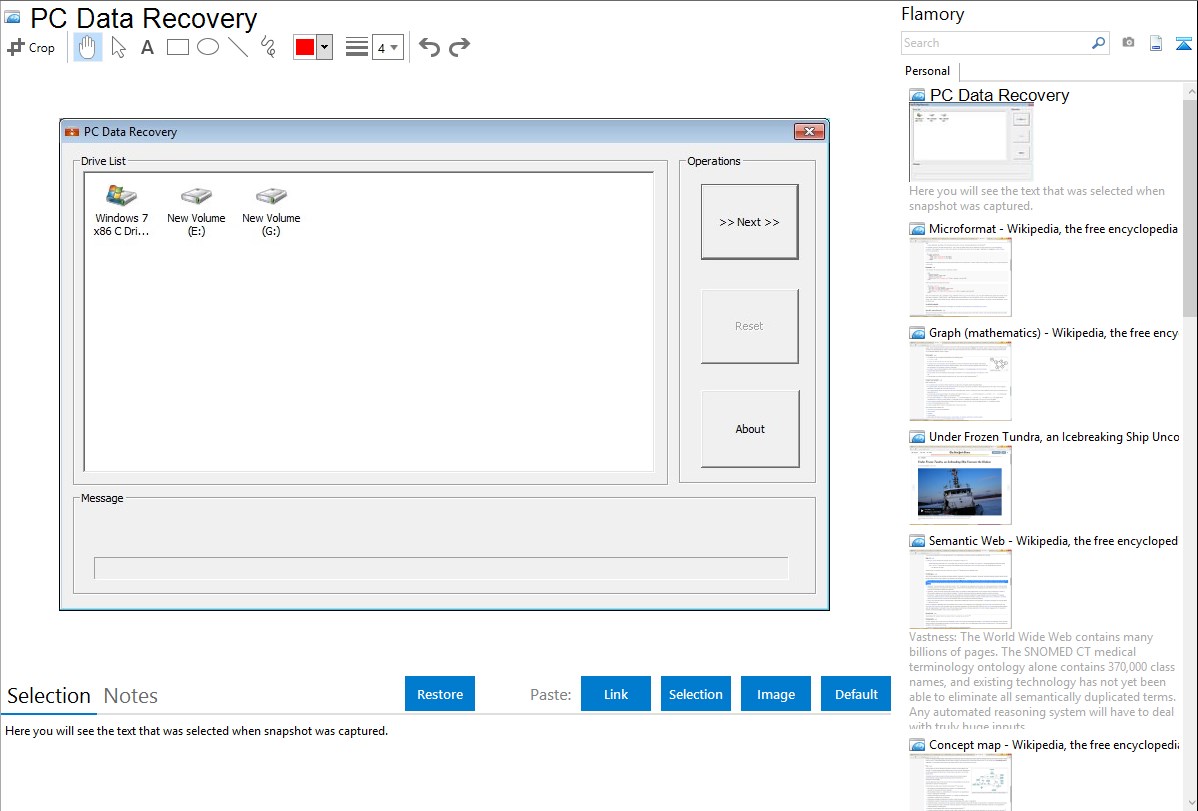Open the Graph (mathematics) snapshot title

pos(1053,333)
